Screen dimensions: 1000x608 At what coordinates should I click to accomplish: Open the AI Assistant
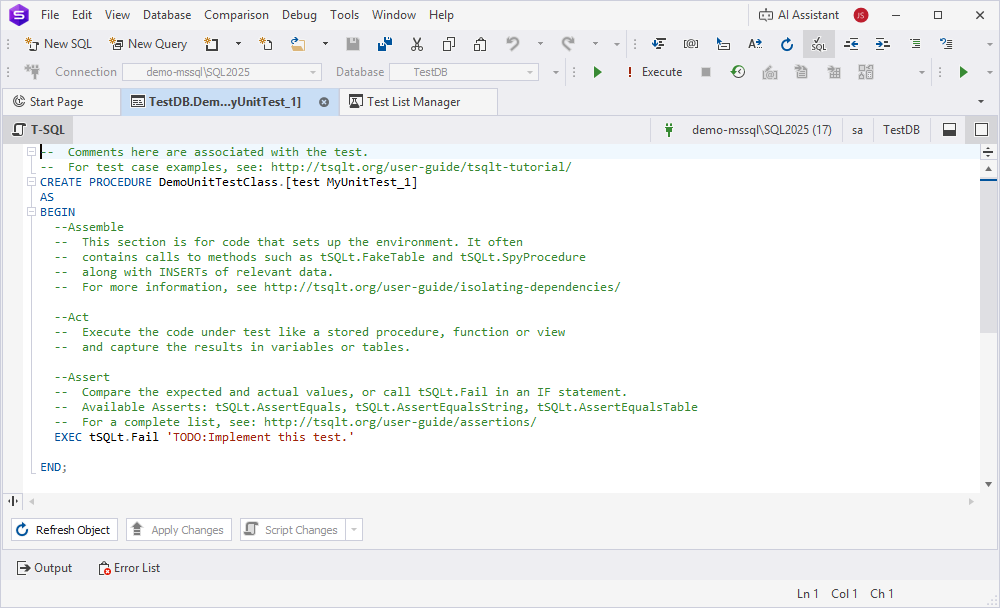tap(798, 15)
